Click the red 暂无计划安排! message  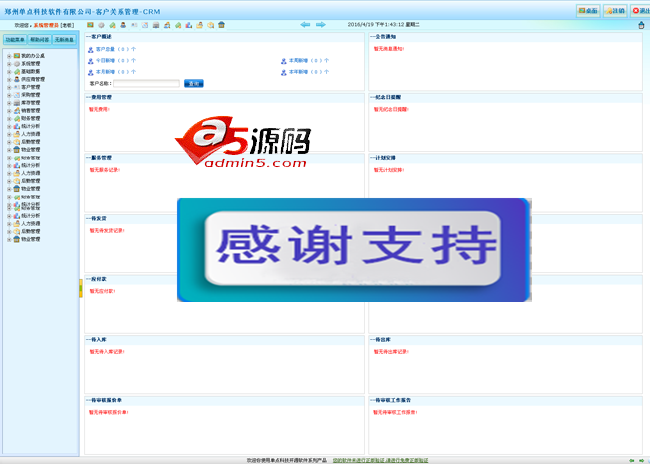pyautogui.click(x=389, y=170)
